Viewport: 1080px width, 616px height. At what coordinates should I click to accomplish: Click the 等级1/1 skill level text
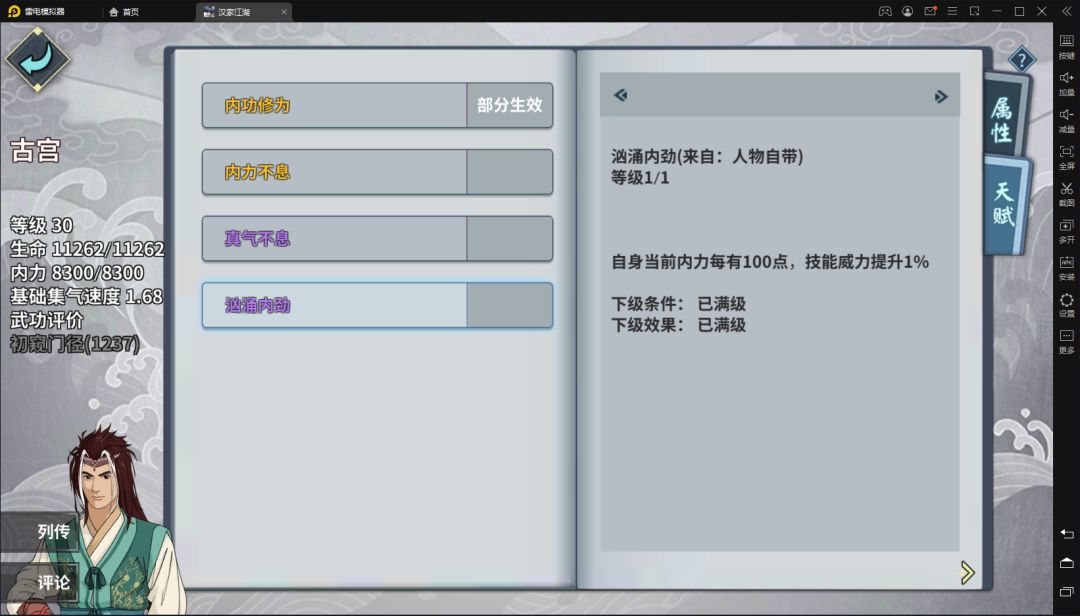[641, 178]
